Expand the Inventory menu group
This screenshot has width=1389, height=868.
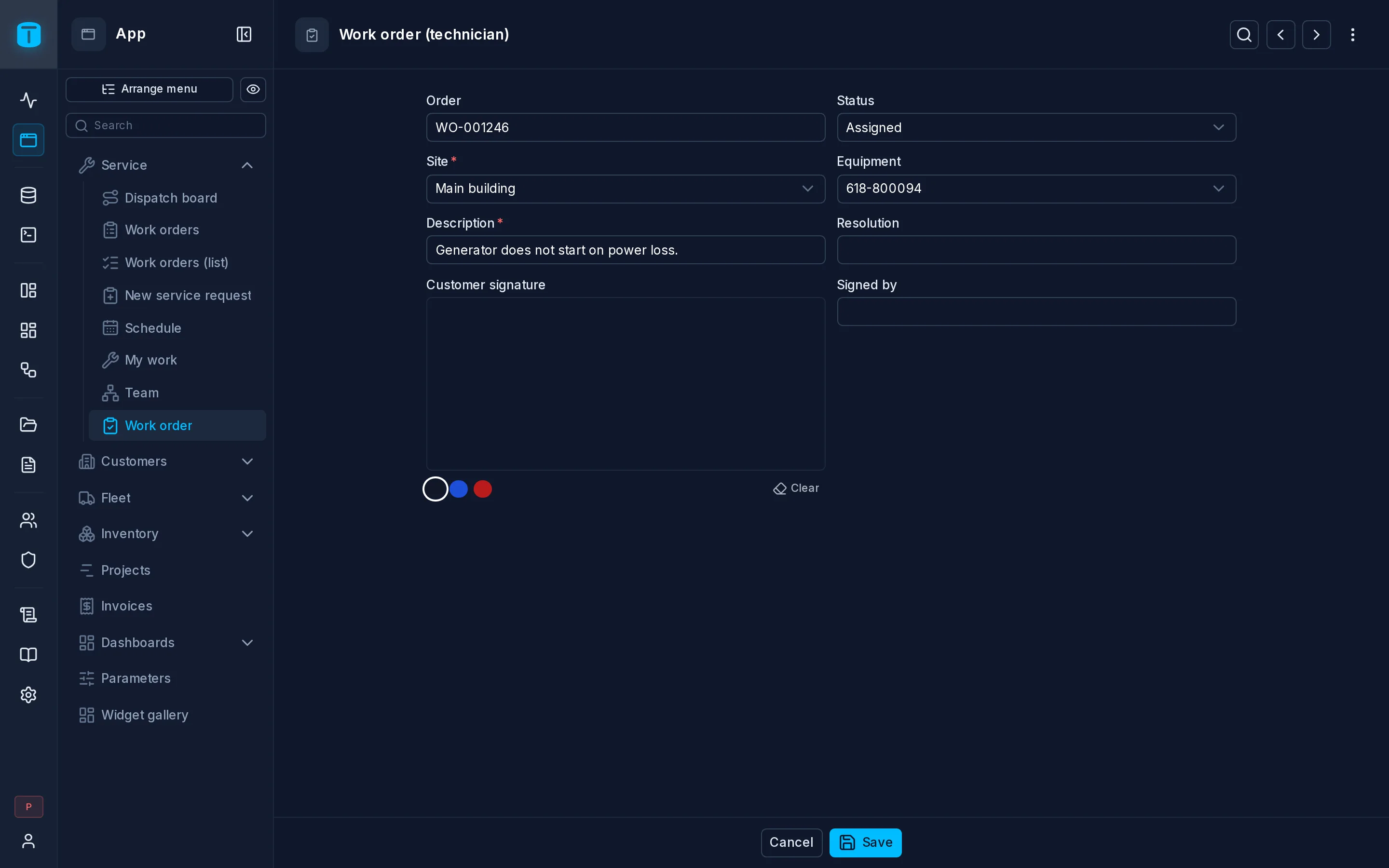click(166, 534)
